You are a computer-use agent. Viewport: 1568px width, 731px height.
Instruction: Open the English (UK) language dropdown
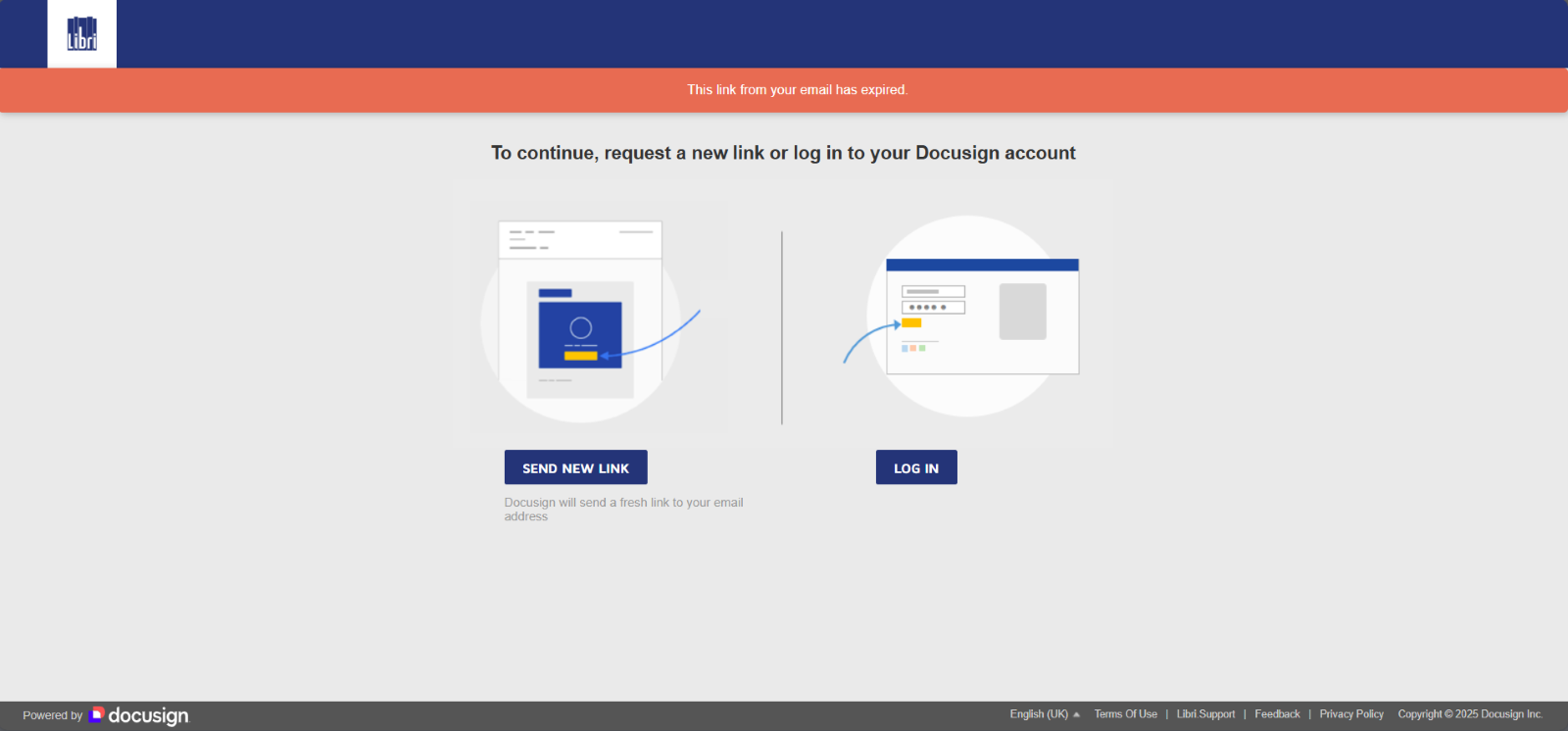click(1045, 714)
